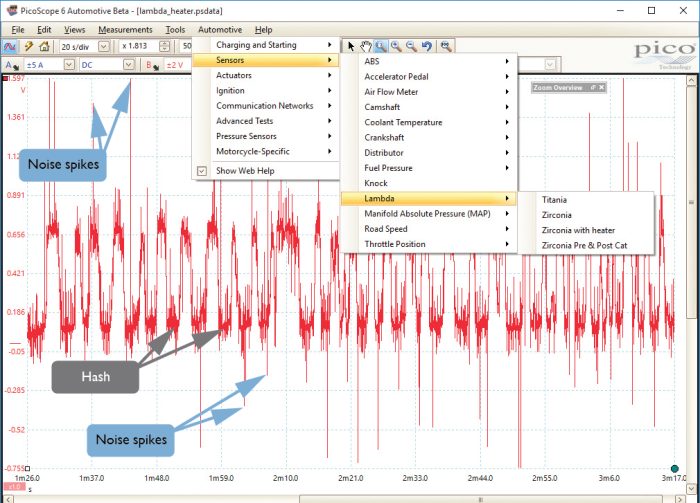The image size is (700, 503).
Task: Select scope mode waveform icon
Action: [x=10, y=46]
